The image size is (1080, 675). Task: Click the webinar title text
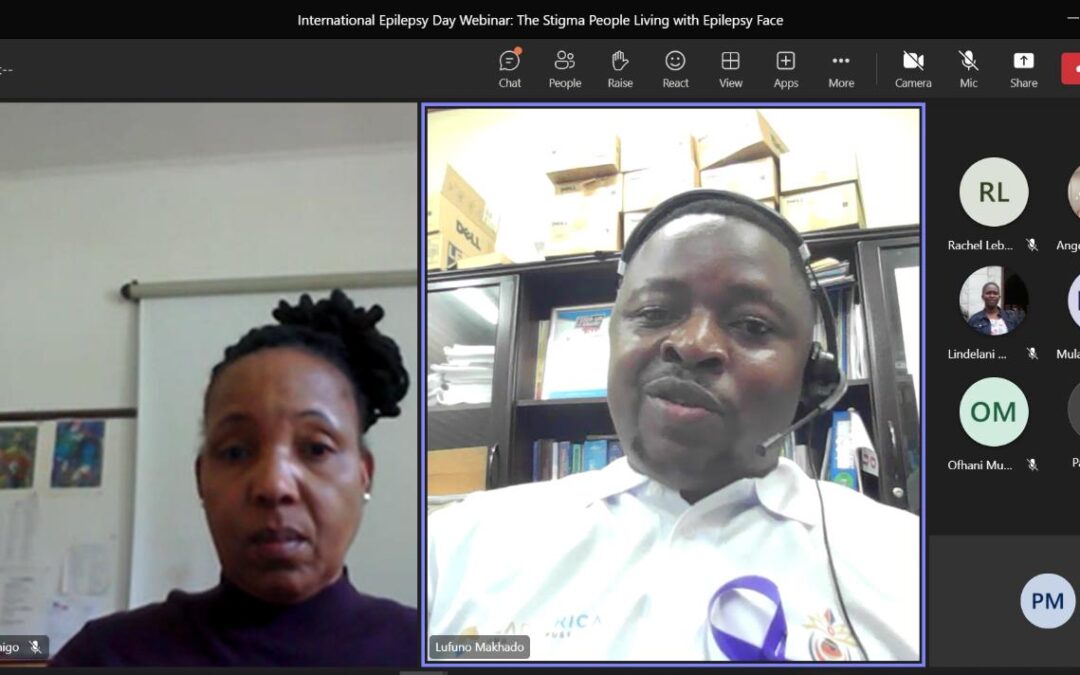pos(540,21)
